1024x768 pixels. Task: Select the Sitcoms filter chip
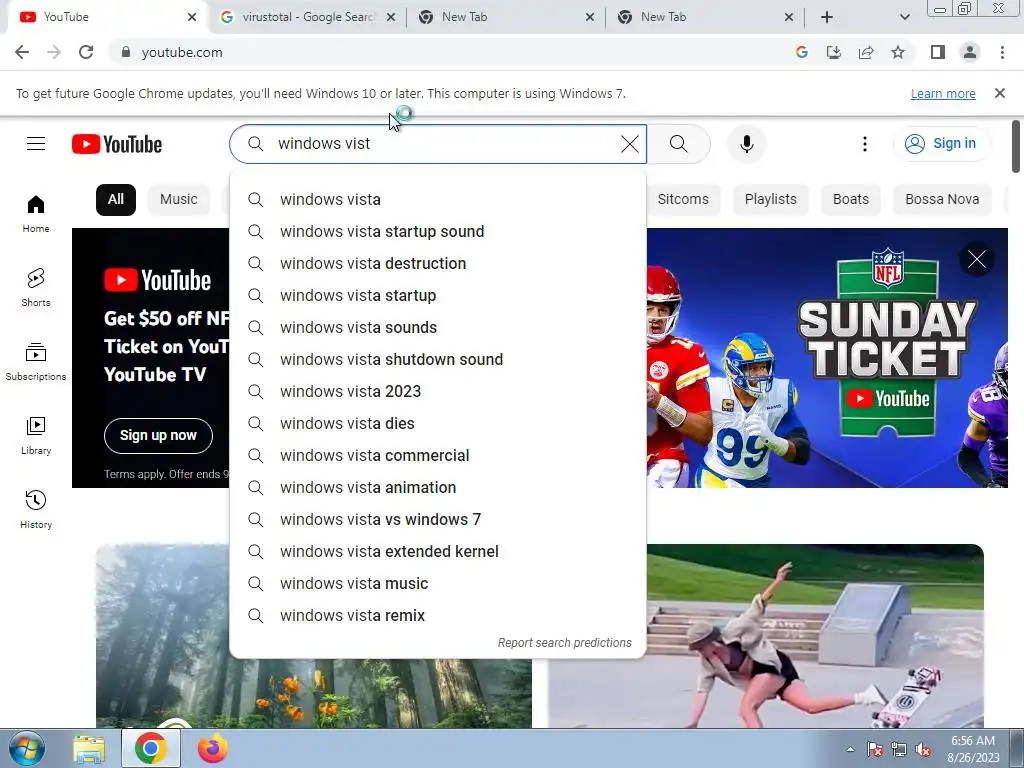pos(683,199)
